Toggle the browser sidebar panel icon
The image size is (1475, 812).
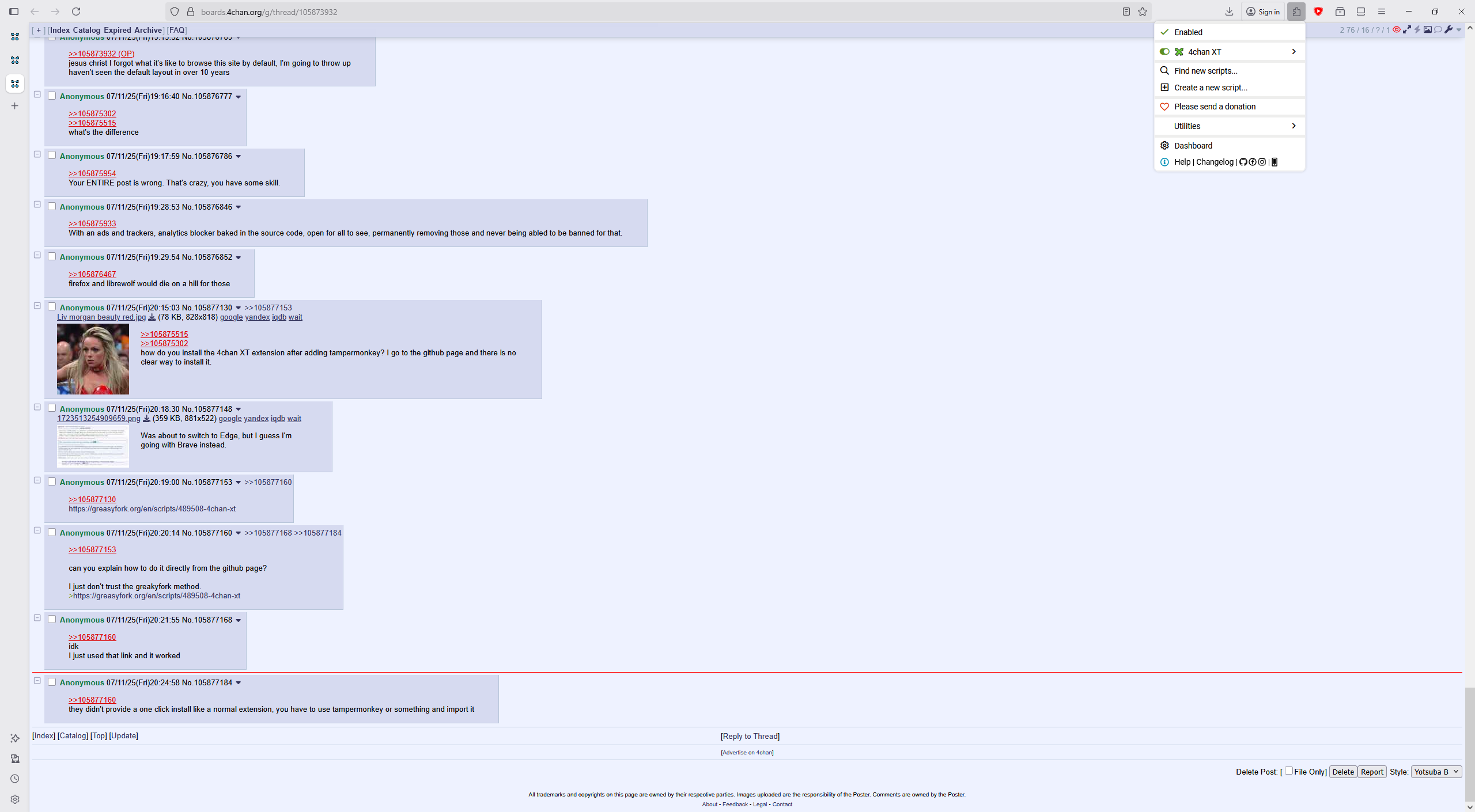click(x=14, y=12)
